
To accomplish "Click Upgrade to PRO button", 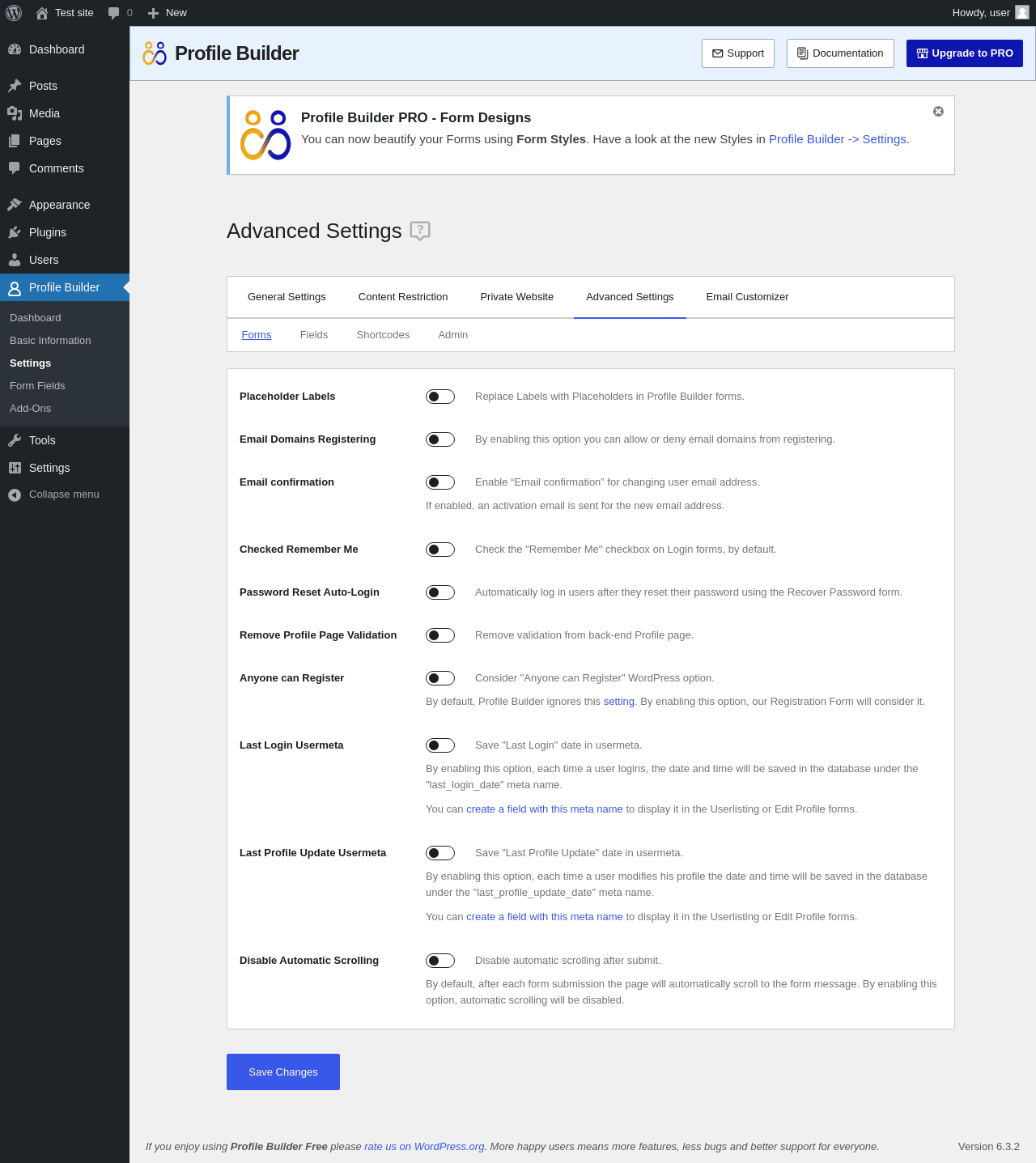I will (x=965, y=53).
